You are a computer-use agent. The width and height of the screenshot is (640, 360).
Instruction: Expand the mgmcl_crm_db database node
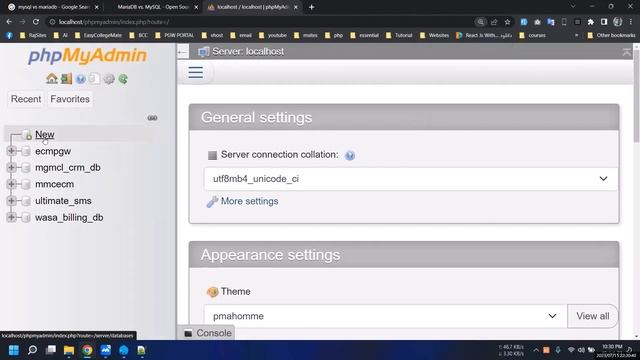click(11, 167)
